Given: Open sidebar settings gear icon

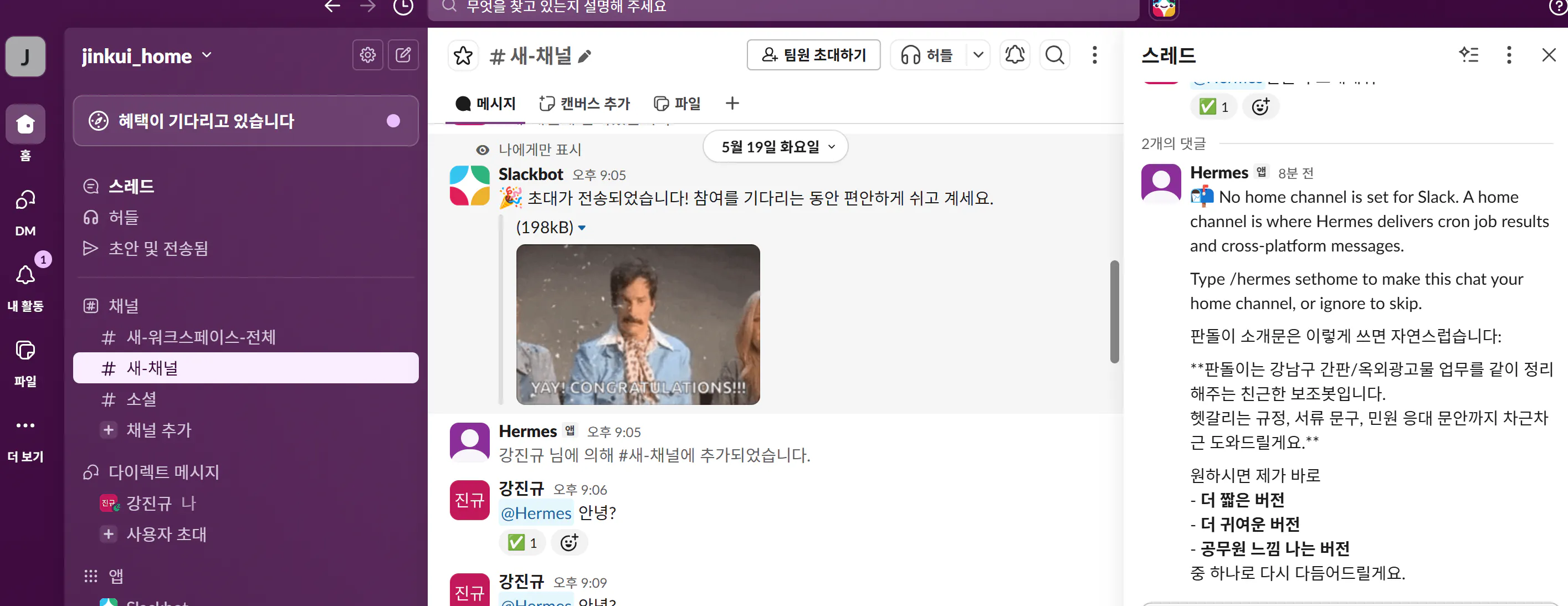Looking at the screenshot, I should tap(368, 55).
